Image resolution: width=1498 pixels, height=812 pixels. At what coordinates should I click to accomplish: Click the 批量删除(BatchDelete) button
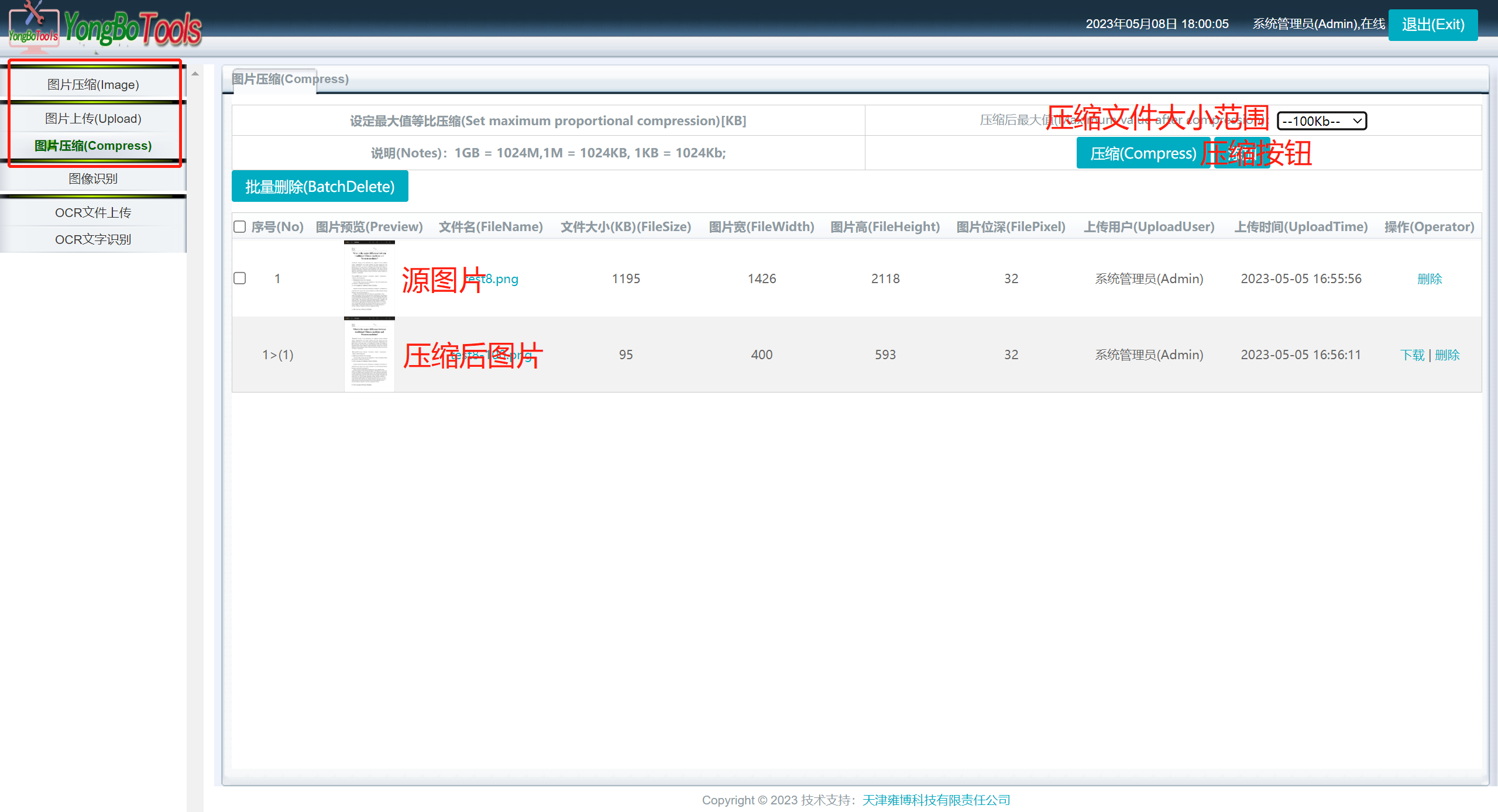(x=319, y=187)
